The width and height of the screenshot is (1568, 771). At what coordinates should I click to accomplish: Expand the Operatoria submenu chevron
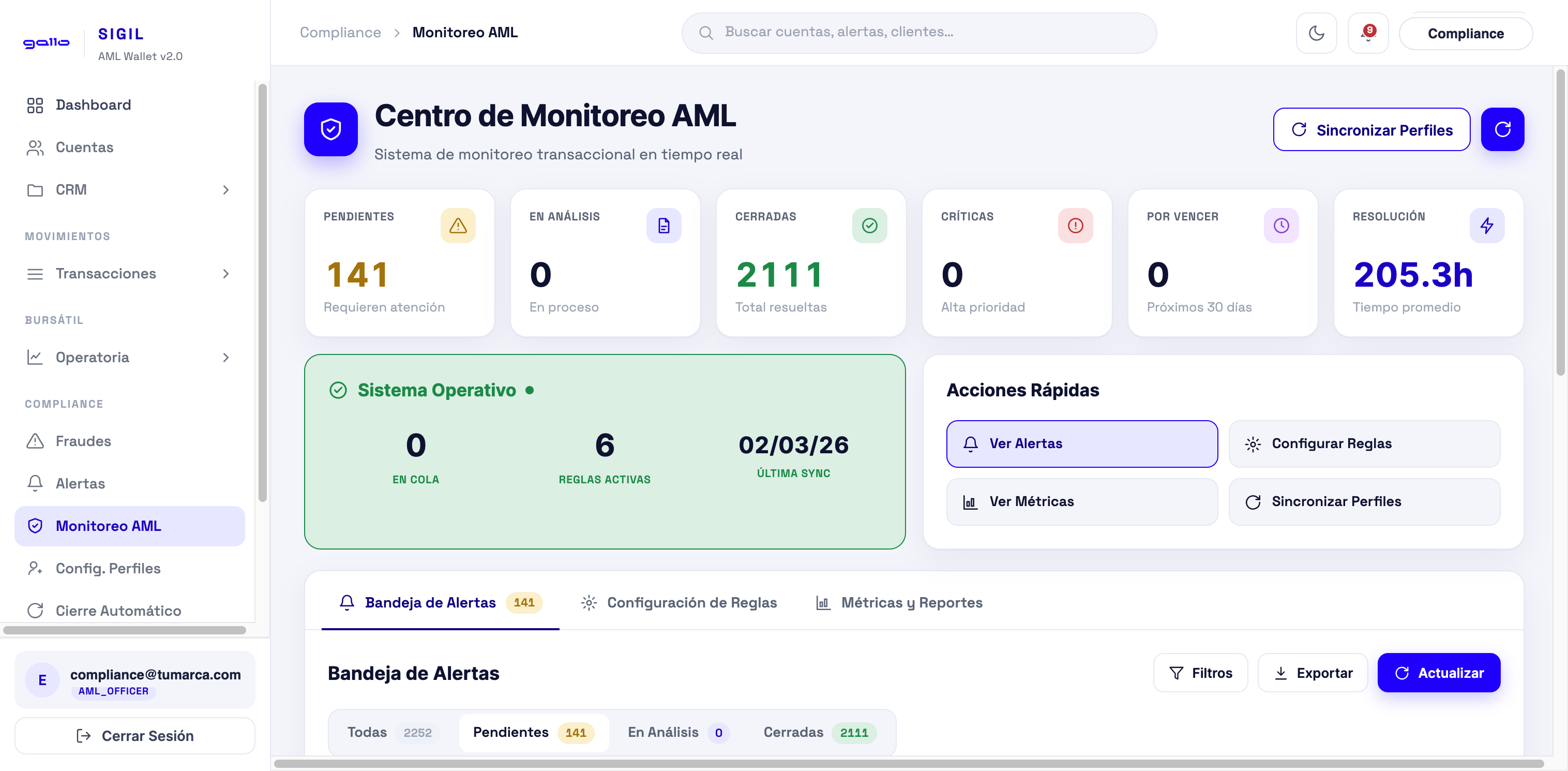coord(226,358)
